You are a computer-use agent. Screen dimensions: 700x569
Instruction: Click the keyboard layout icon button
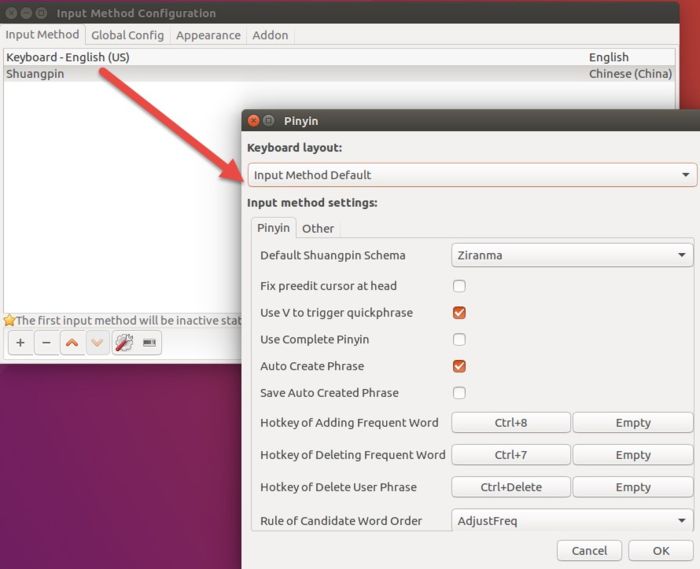(x=149, y=343)
